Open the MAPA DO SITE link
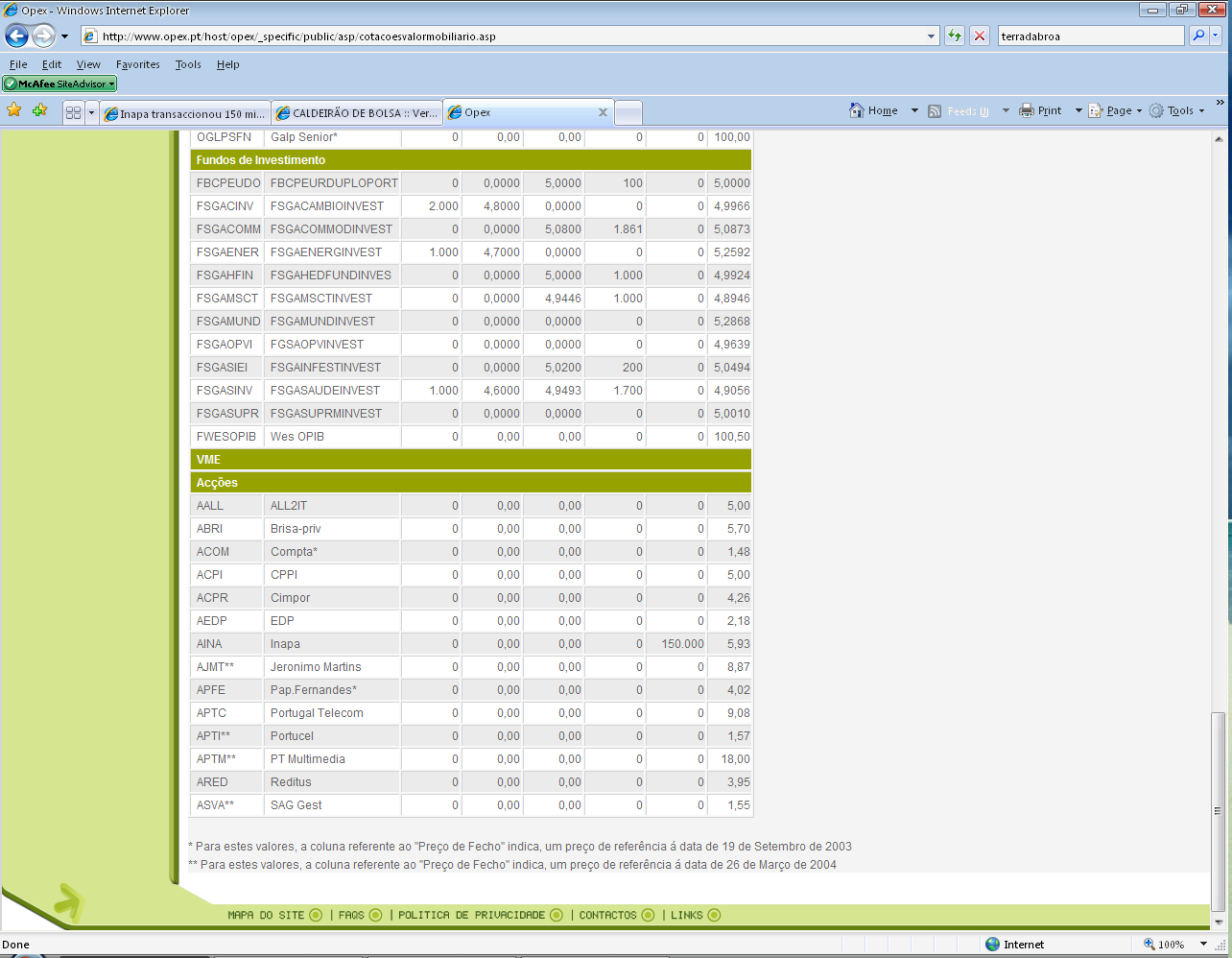 [266, 915]
